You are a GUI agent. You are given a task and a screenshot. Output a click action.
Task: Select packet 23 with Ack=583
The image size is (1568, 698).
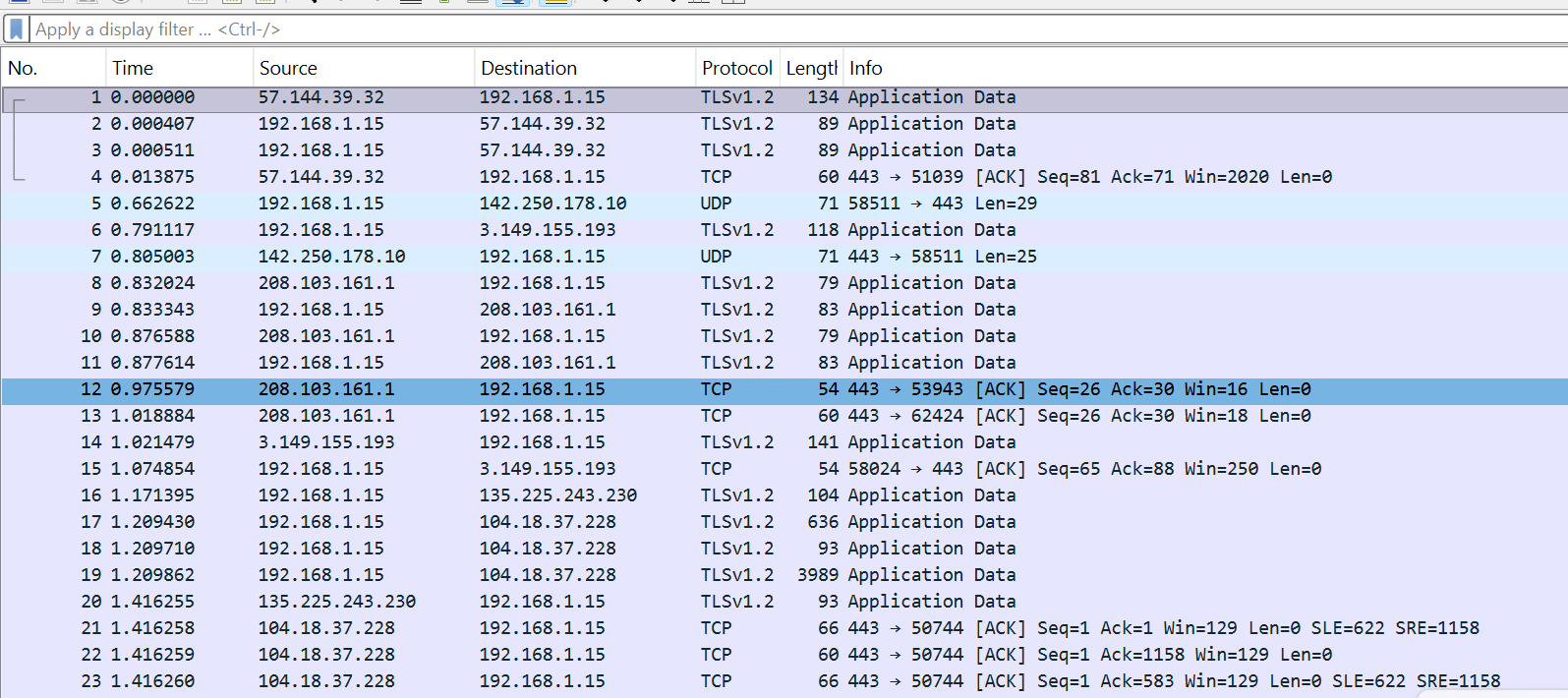[x=784, y=681]
